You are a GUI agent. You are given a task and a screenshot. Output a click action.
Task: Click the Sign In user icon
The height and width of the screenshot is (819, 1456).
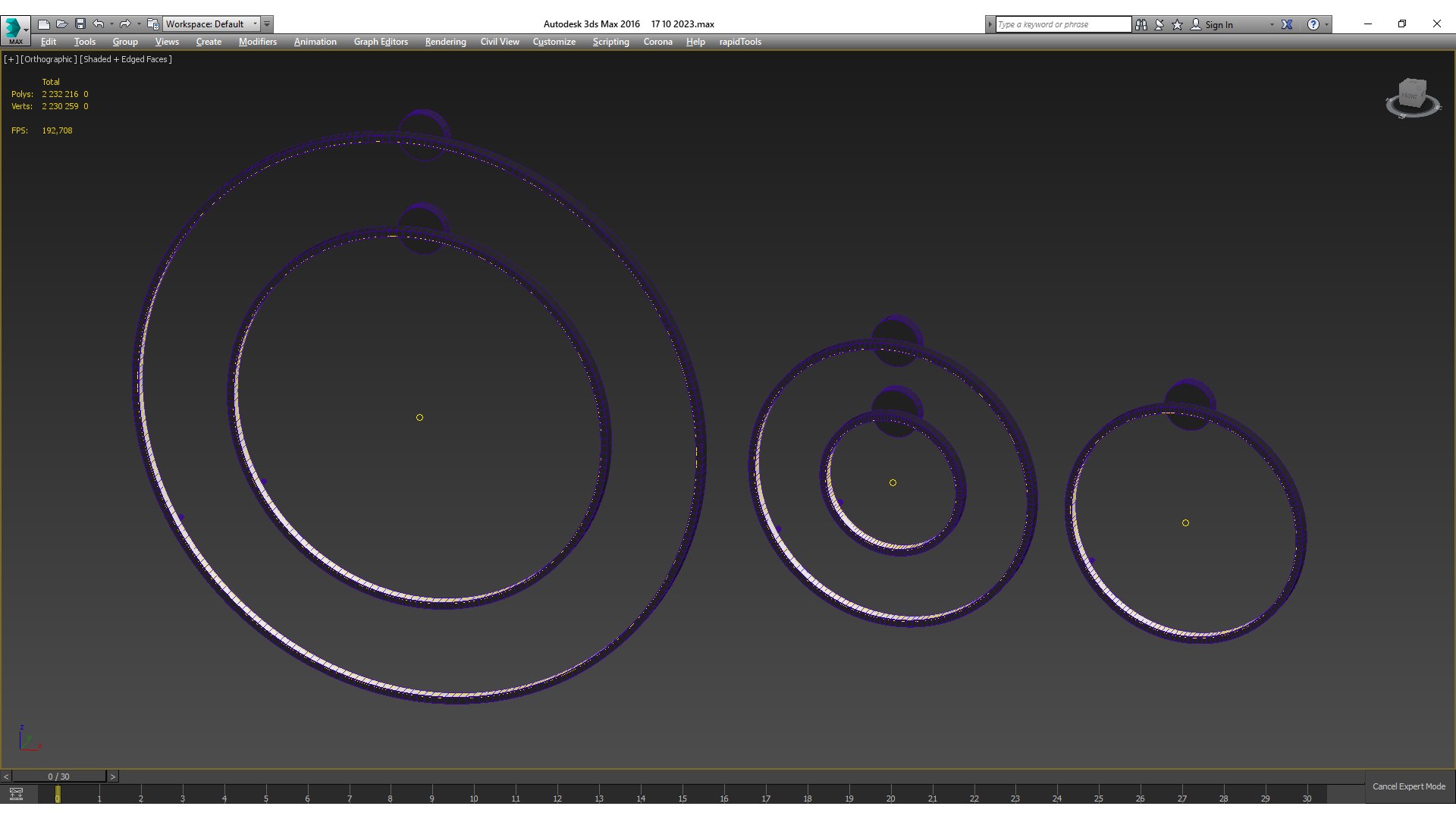tap(1196, 24)
